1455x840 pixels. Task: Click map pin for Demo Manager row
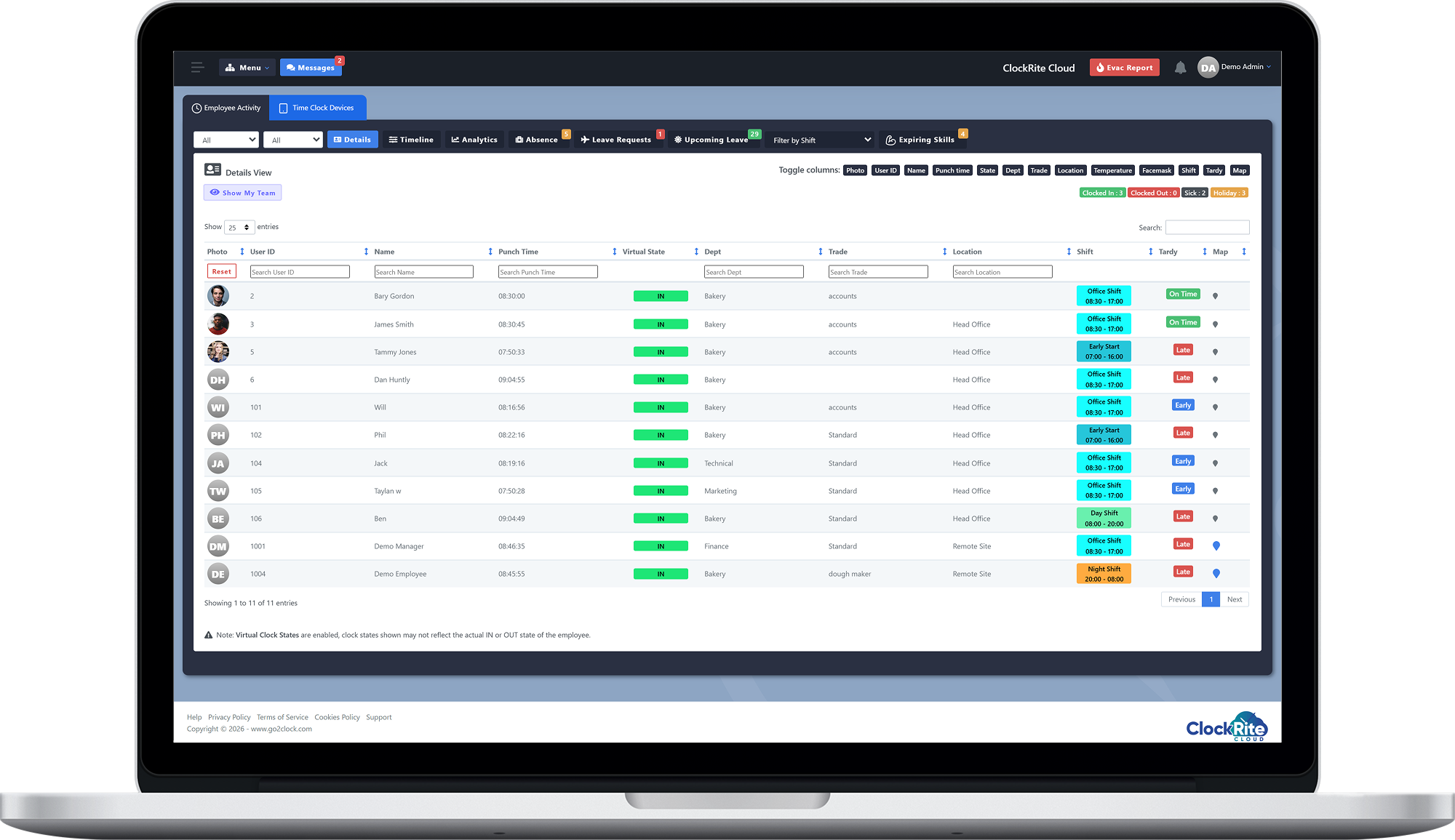1216,546
